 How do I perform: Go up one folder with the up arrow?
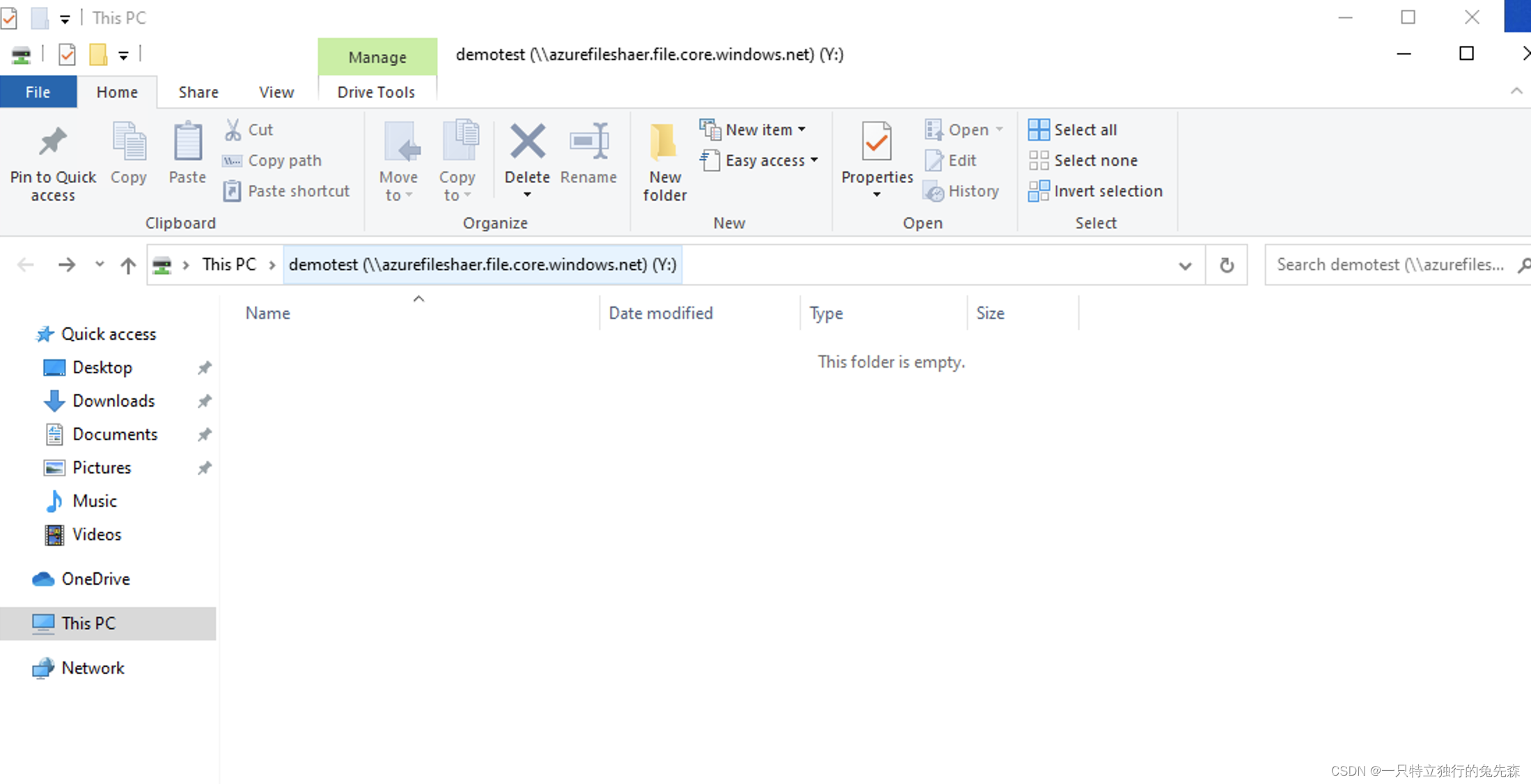click(128, 265)
